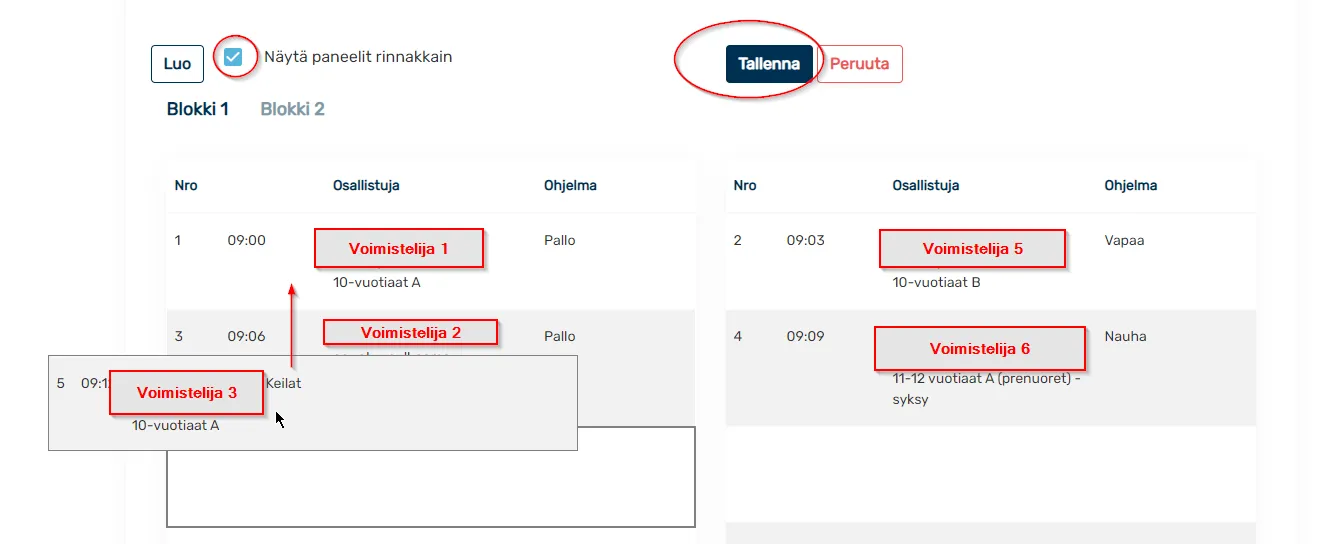Click the Osallistuja header in left panel
This screenshot has height=544, width=1334.
point(366,186)
